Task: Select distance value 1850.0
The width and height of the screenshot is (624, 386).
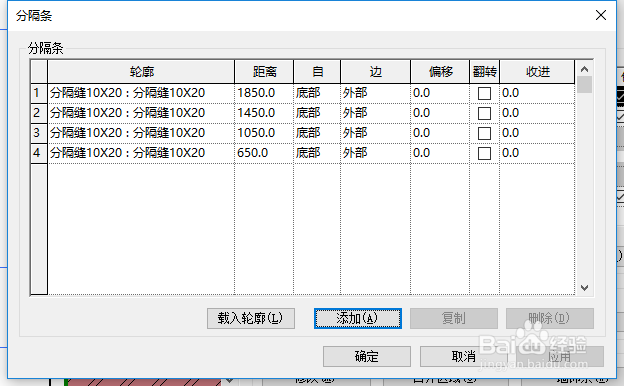Action: (x=264, y=93)
